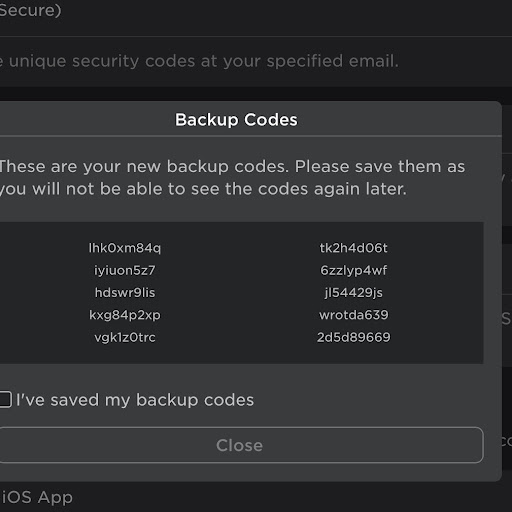Click the Close button in the dialog
The width and height of the screenshot is (512, 512).
[x=241, y=445]
